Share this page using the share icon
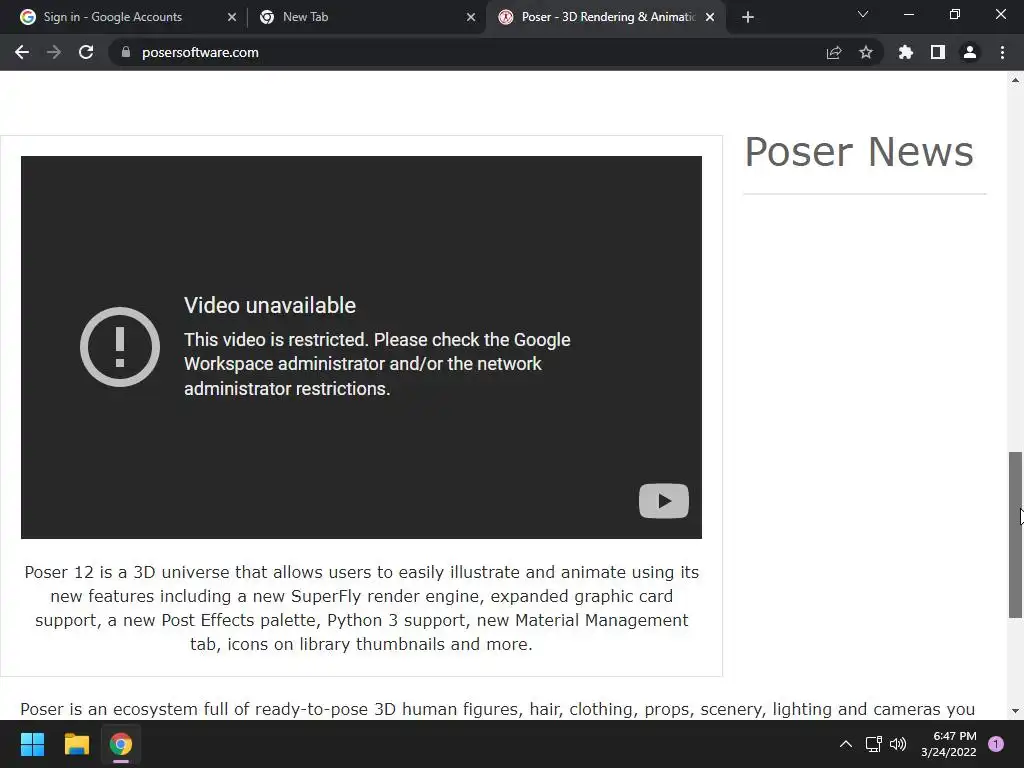Viewport: 1024px width, 768px height. [834, 52]
